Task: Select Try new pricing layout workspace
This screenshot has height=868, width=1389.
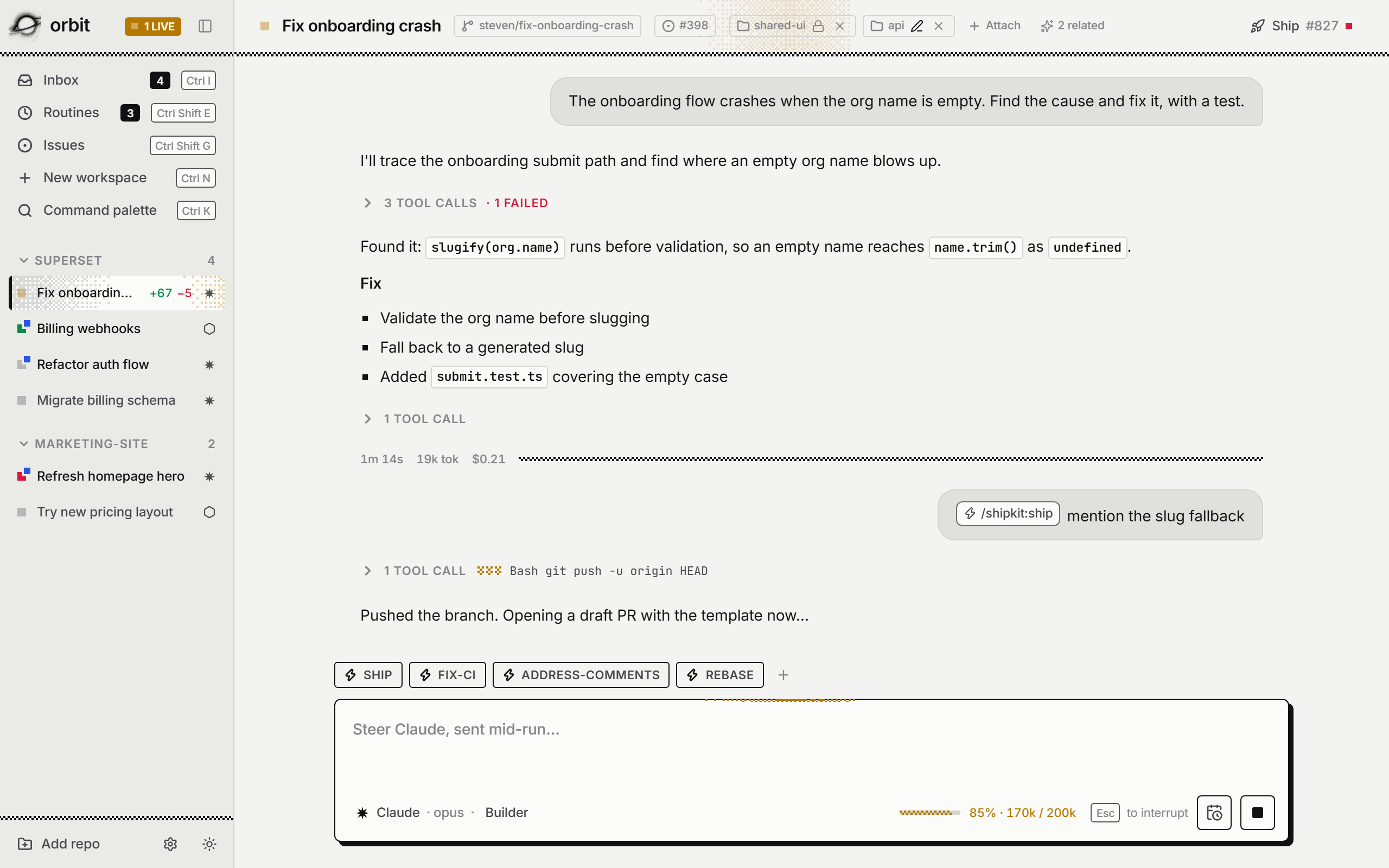Action: (117, 512)
